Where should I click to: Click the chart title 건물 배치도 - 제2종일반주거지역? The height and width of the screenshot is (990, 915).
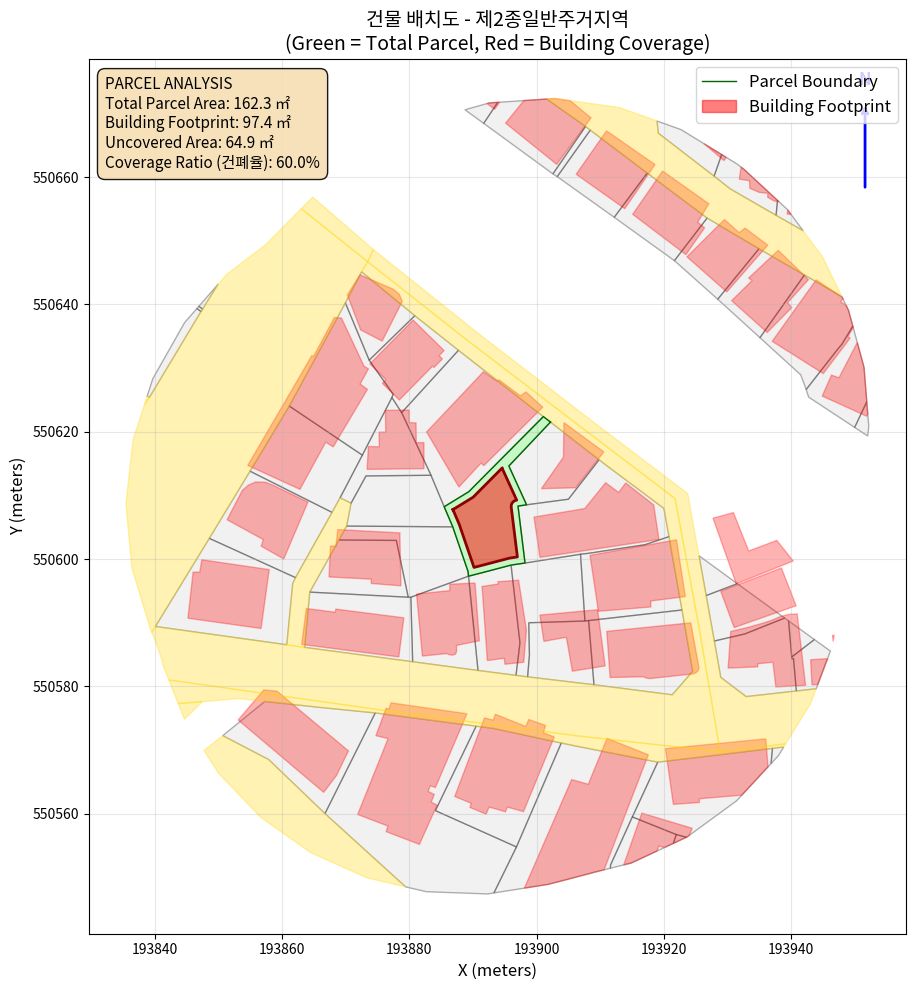click(x=497, y=18)
